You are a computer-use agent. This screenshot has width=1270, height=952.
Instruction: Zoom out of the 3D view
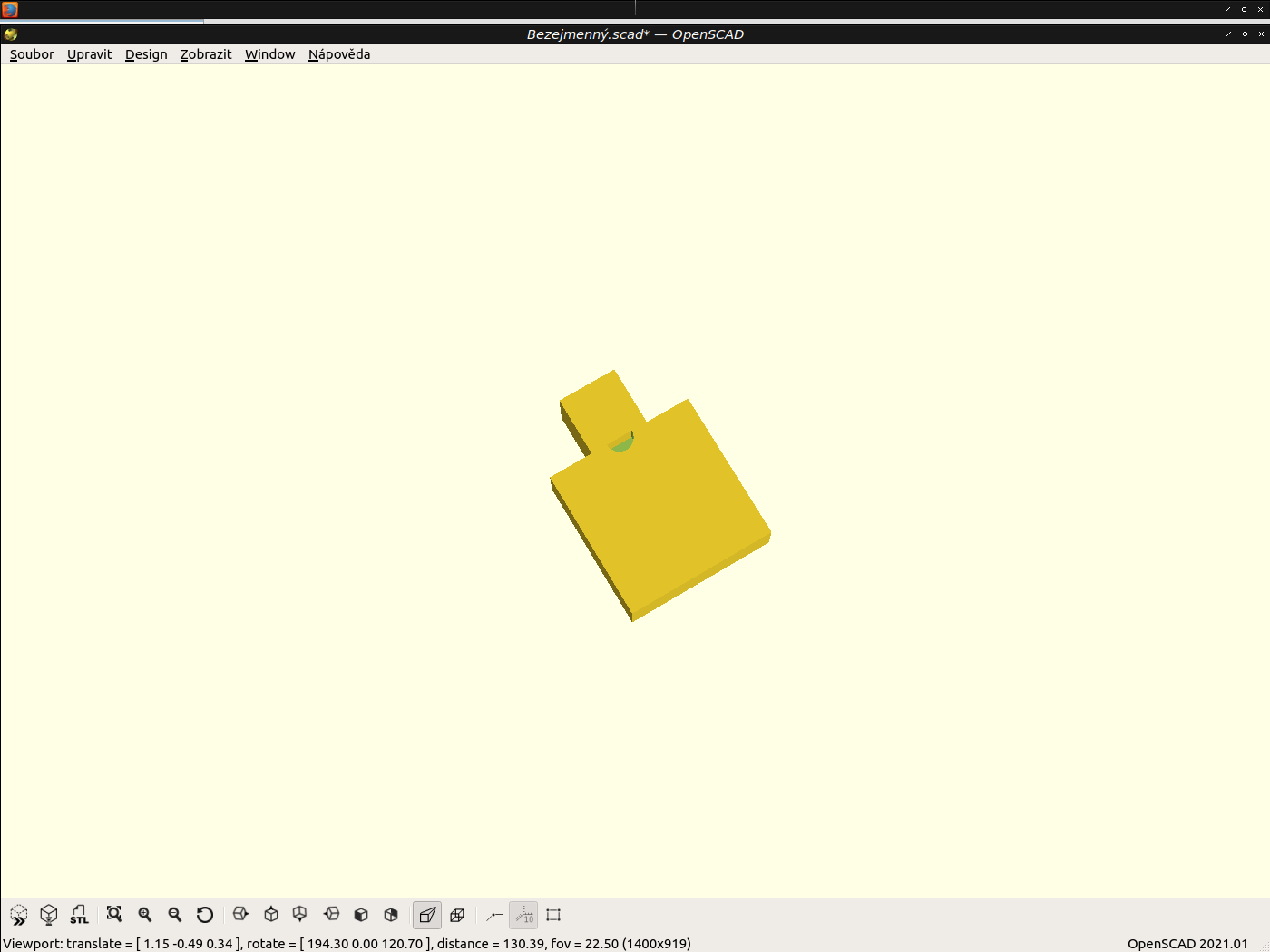pyautogui.click(x=175, y=915)
